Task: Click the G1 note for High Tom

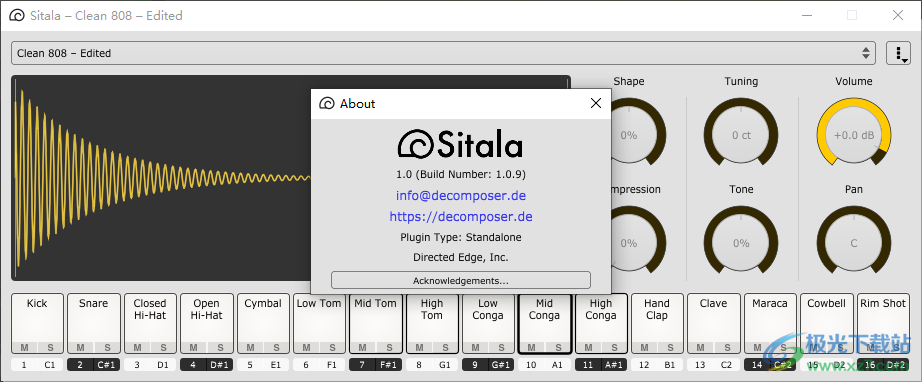Action: [x=445, y=365]
